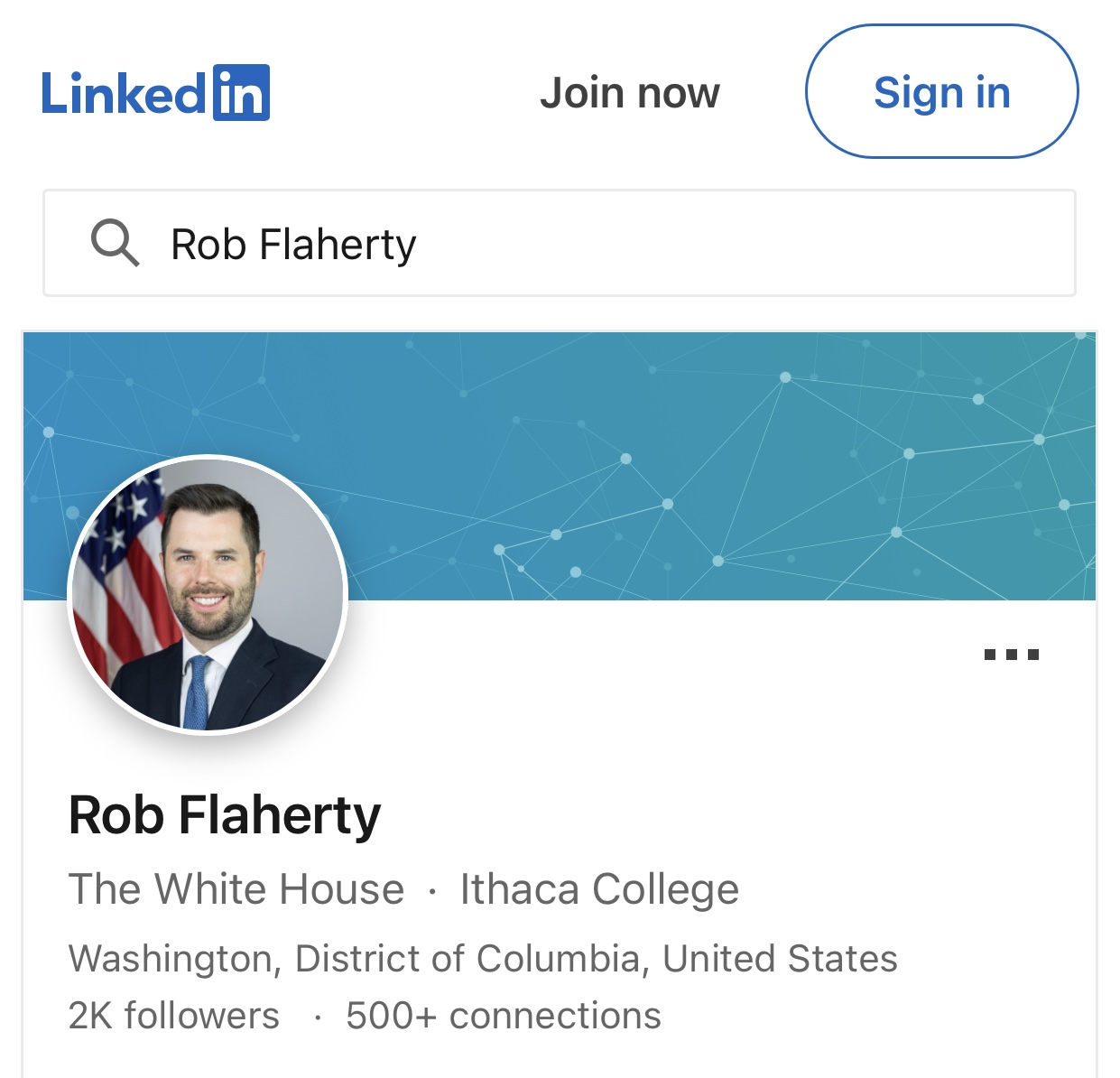The height and width of the screenshot is (1078, 1120).
Task: Click the Join now link
Action: (x=630, y=93)
